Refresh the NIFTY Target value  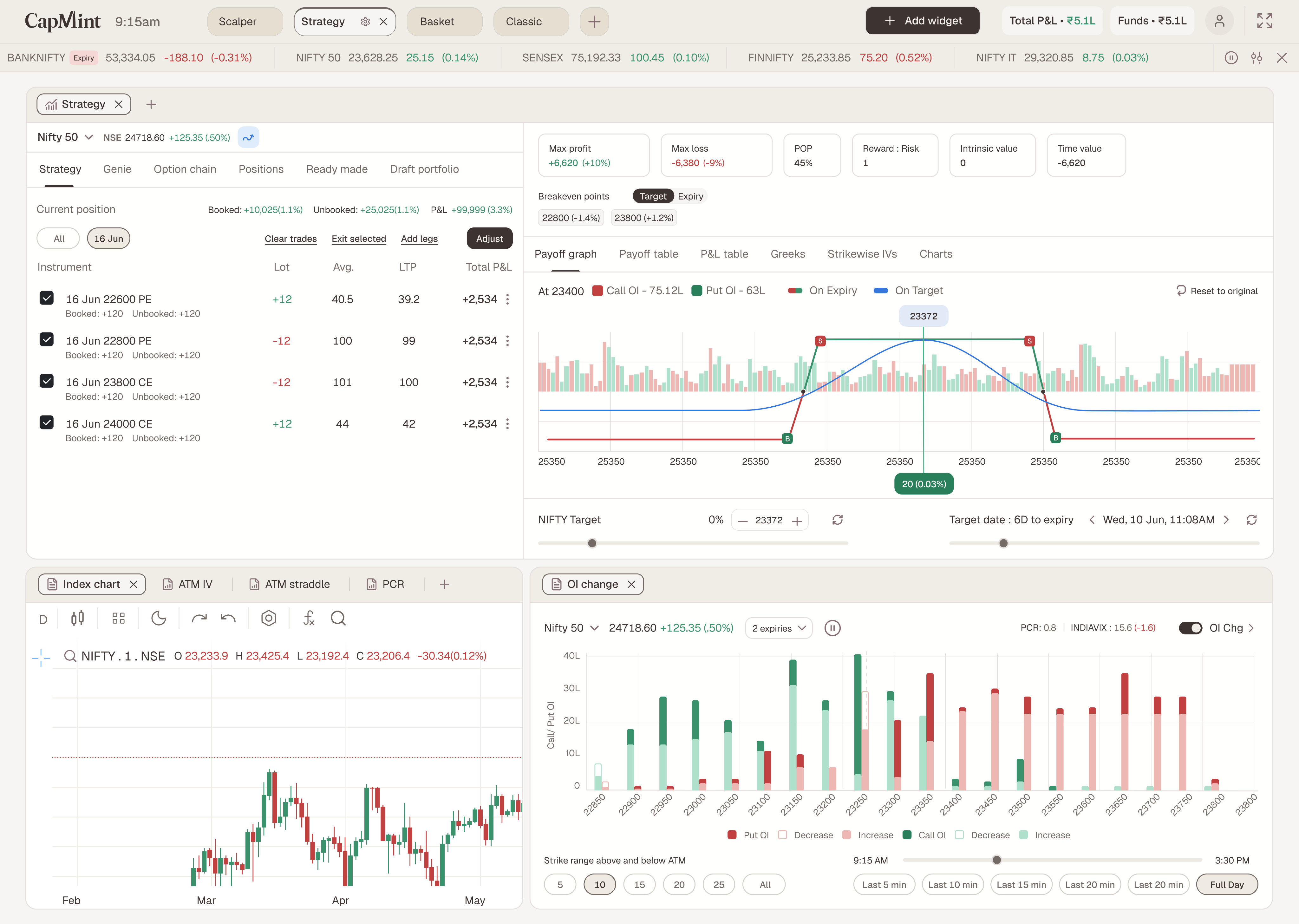click(837, 520)
